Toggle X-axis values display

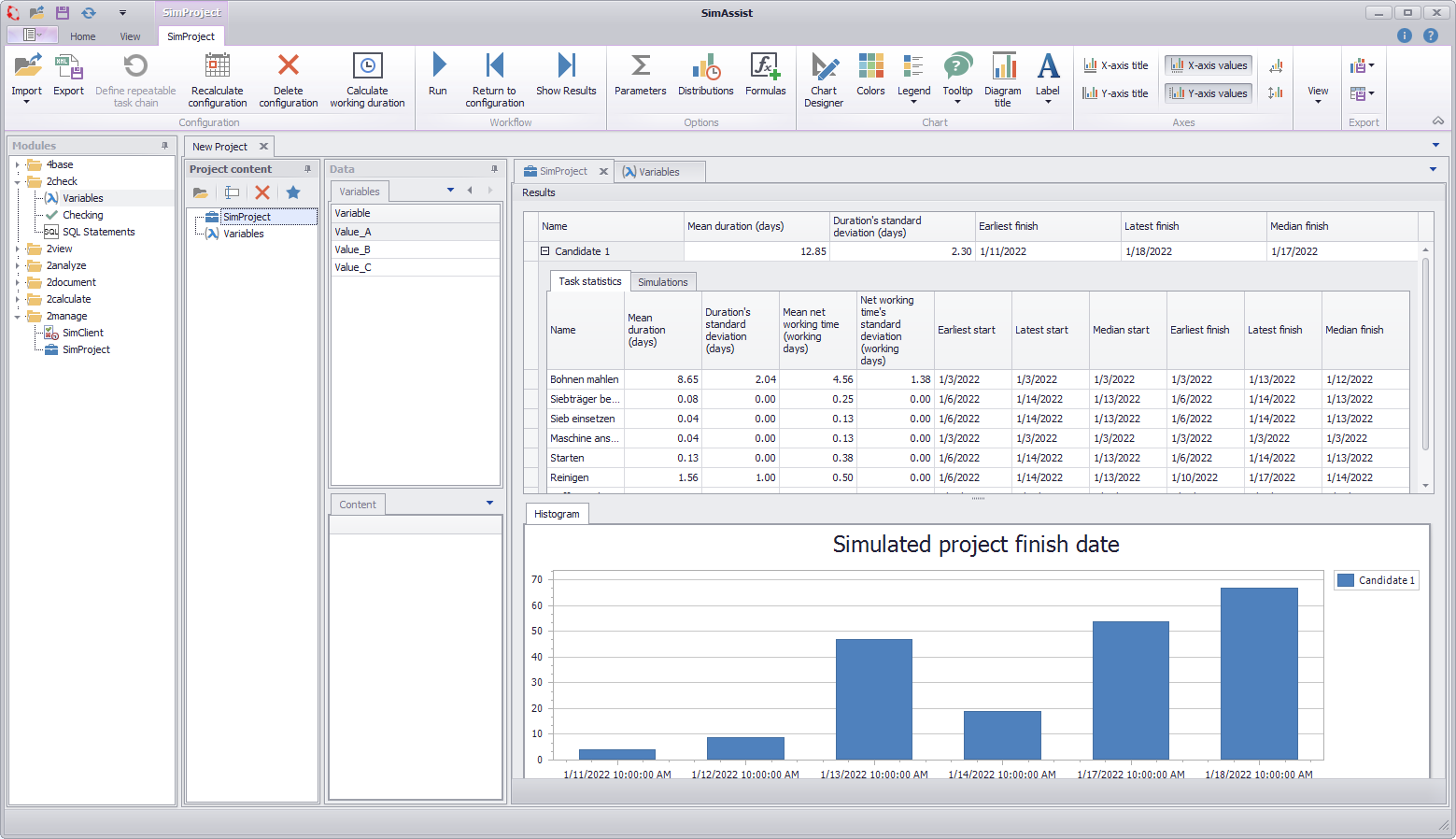(x=1208, y=64)
